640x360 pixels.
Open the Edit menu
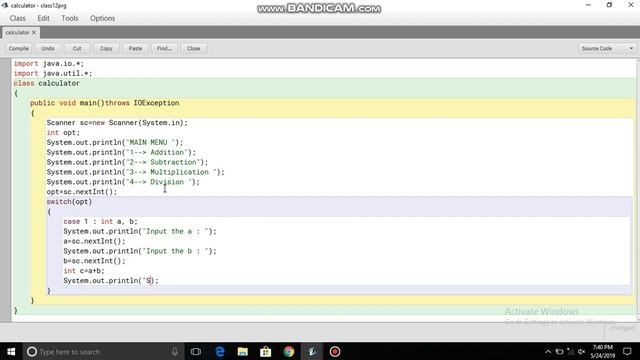[43, 18]
